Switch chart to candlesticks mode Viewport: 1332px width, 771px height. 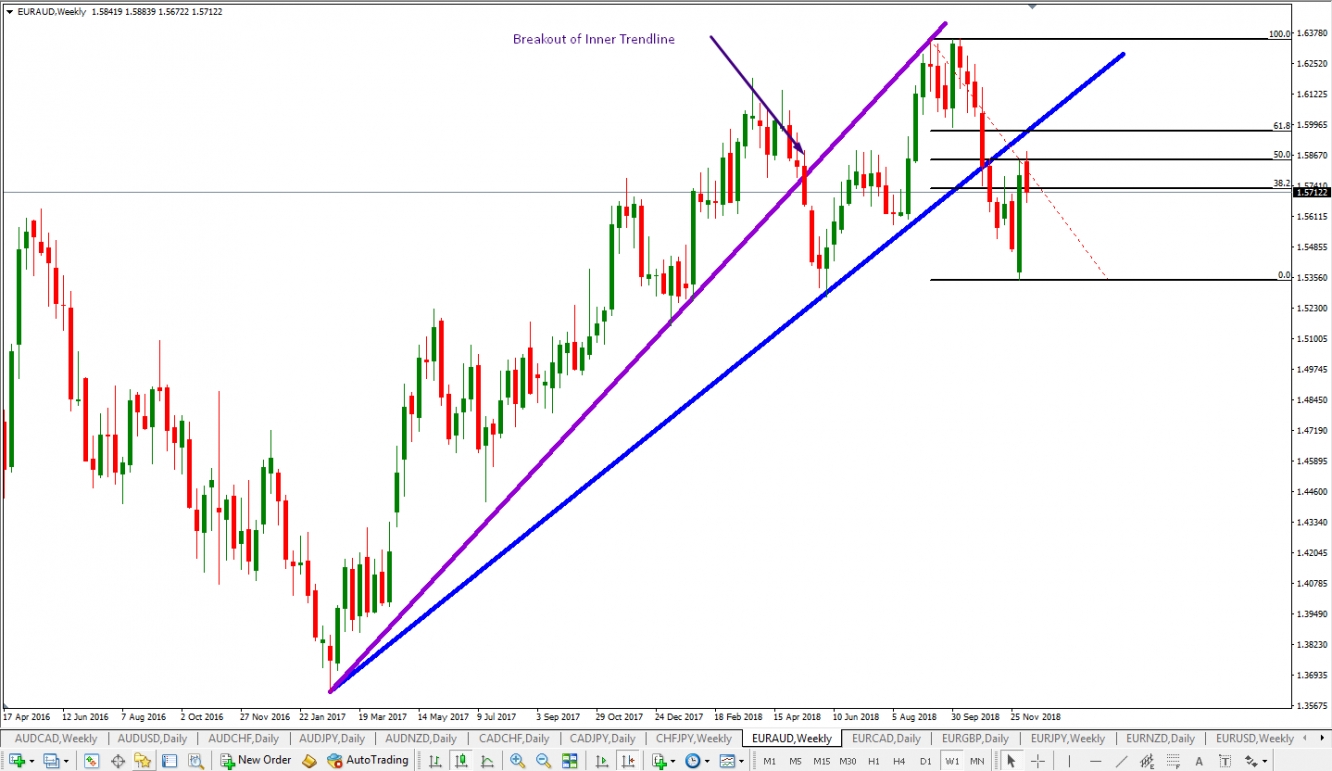(461, 761)
